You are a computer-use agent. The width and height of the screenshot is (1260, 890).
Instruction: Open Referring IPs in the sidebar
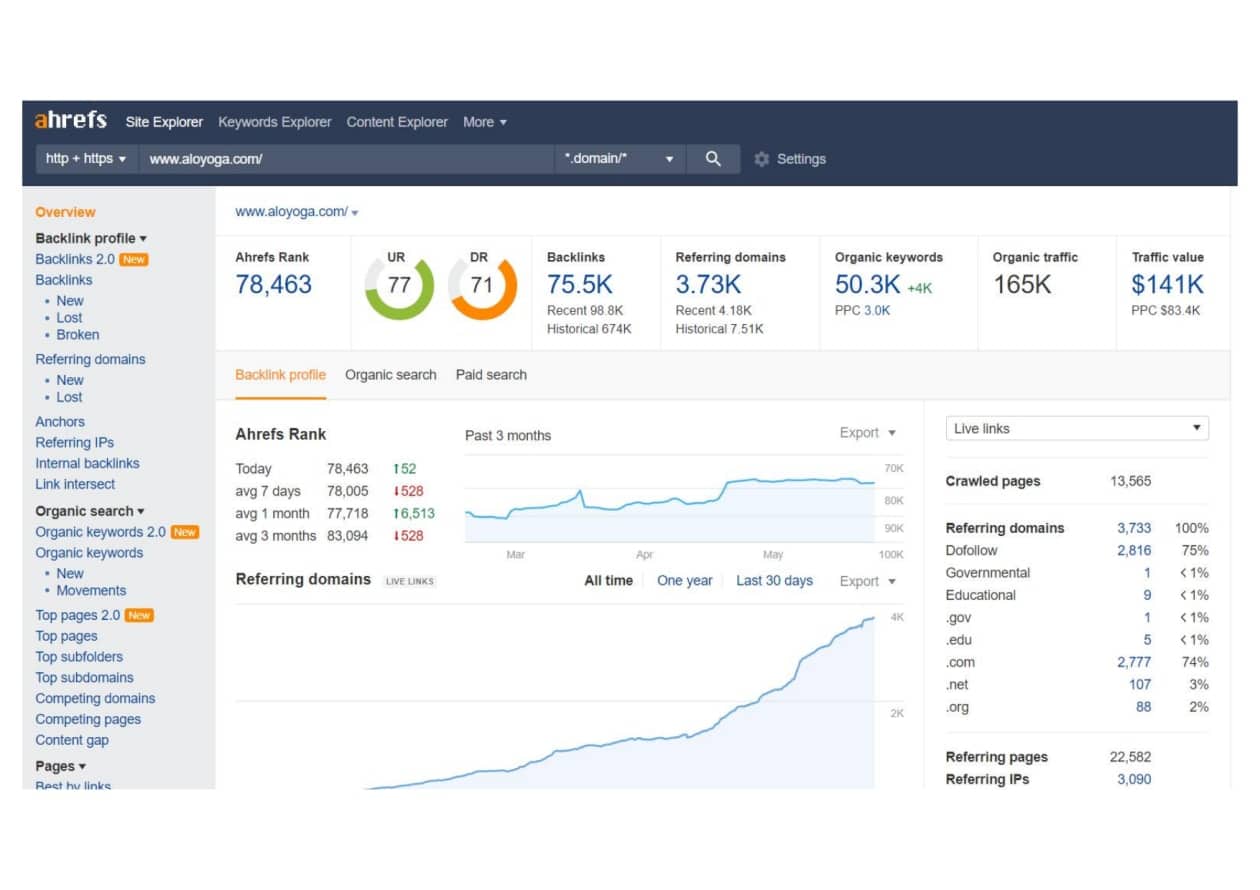(x=75, y=443)
